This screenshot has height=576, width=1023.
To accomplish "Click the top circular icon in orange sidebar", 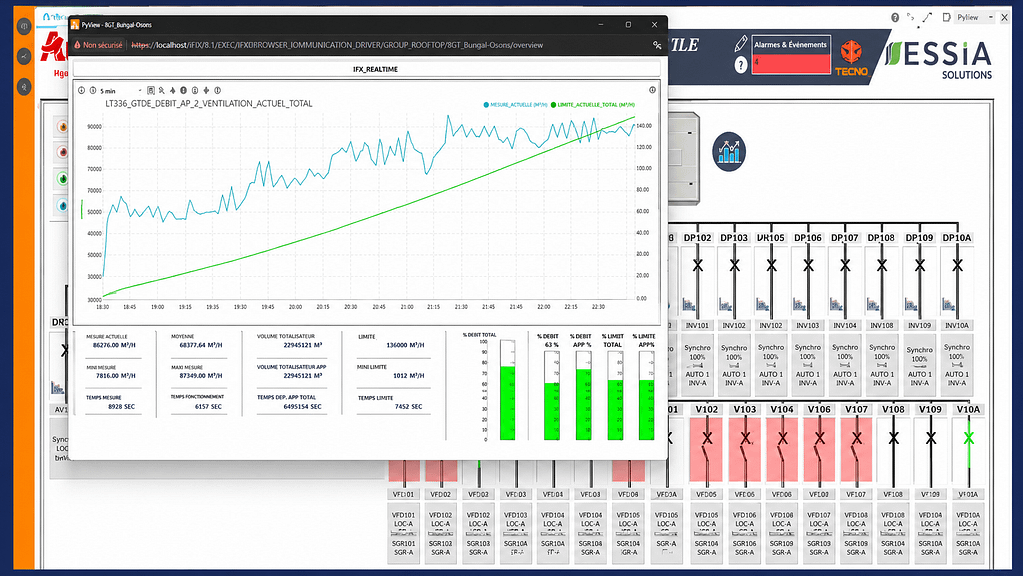I will click(24, 26).
